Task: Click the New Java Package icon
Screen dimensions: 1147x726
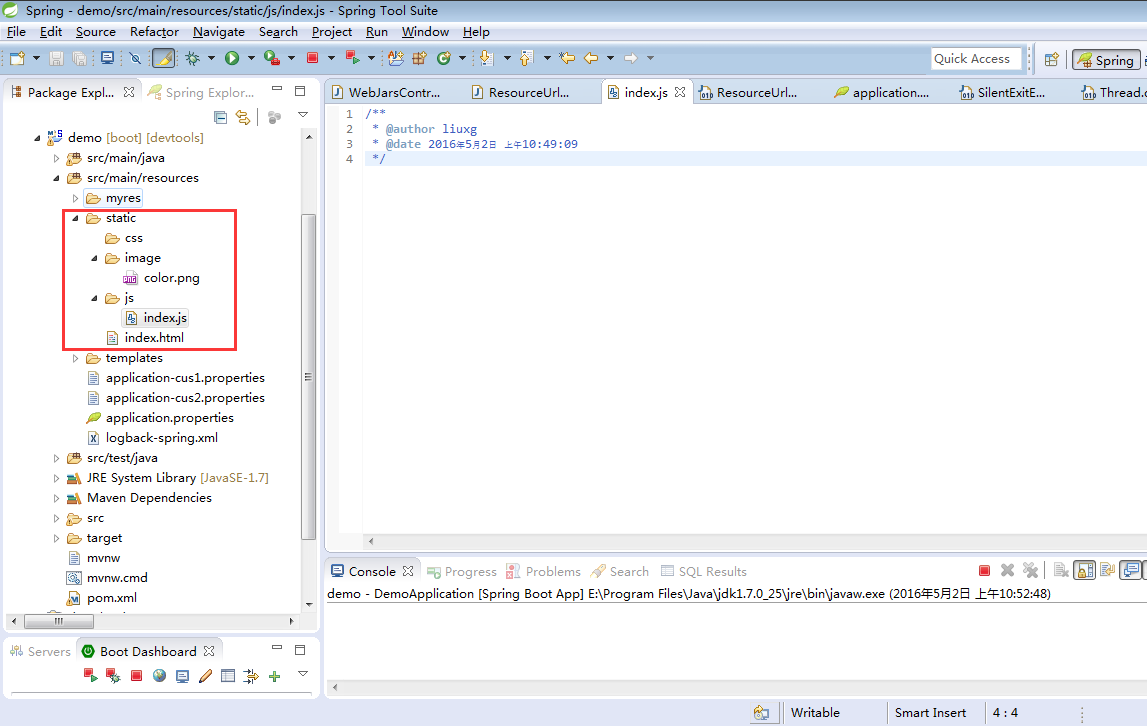Action: (420, 59)
